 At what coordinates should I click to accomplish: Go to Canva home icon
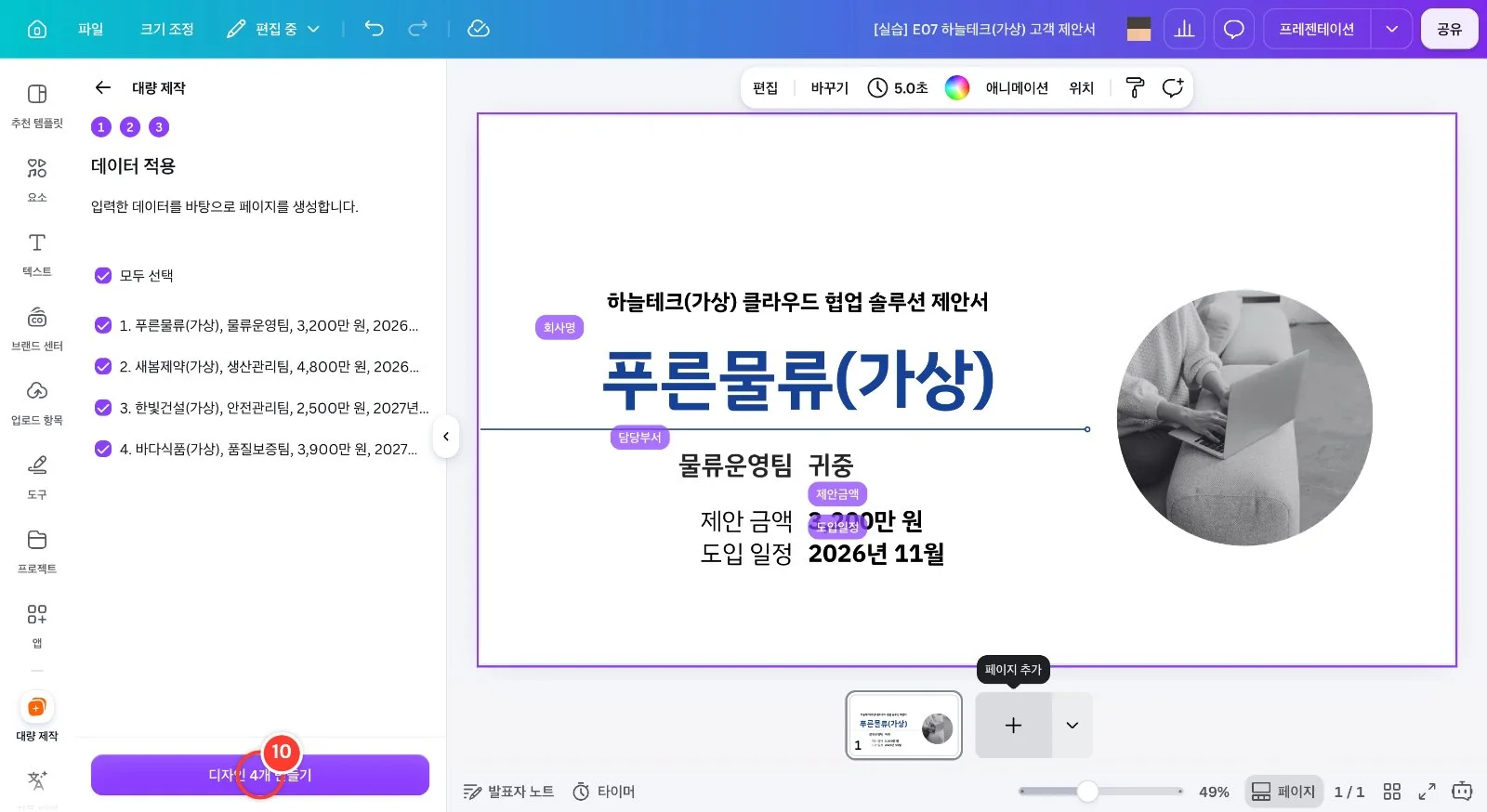pos(37,29)
